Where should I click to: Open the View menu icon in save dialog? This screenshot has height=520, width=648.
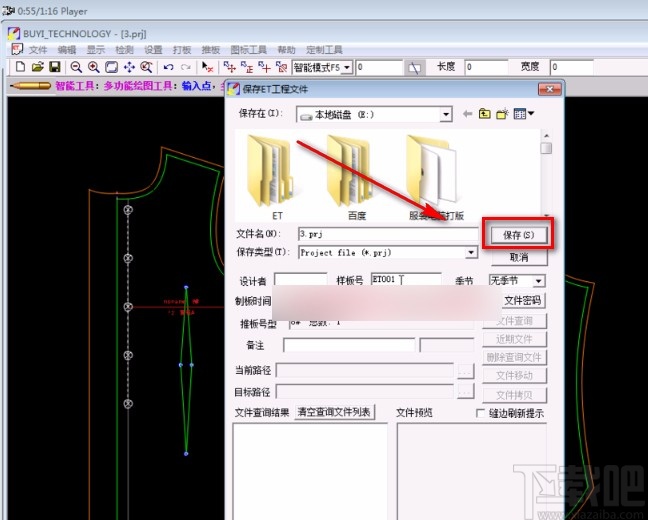(523, 113)
